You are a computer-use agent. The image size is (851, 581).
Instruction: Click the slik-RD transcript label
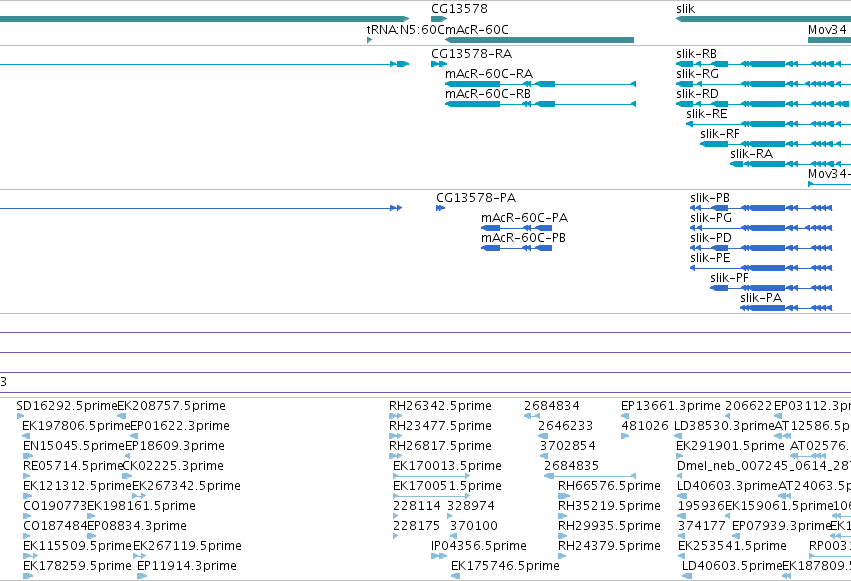click(x=697, y=94)
